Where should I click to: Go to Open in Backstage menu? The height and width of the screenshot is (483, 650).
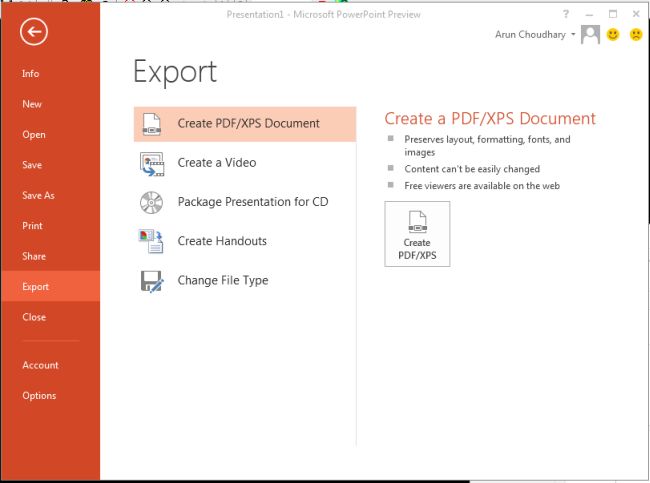click(x=50, y=135)
